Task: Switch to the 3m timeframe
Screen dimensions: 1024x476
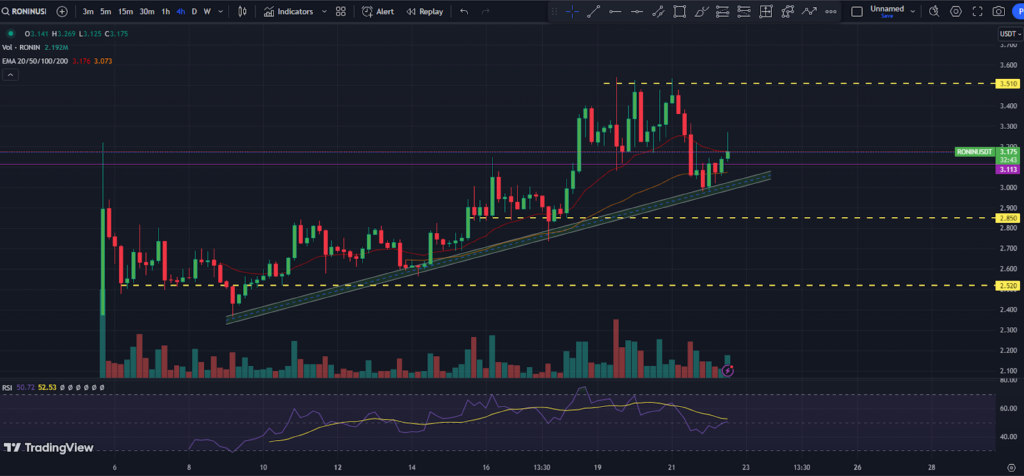Action: pos(88,11)
